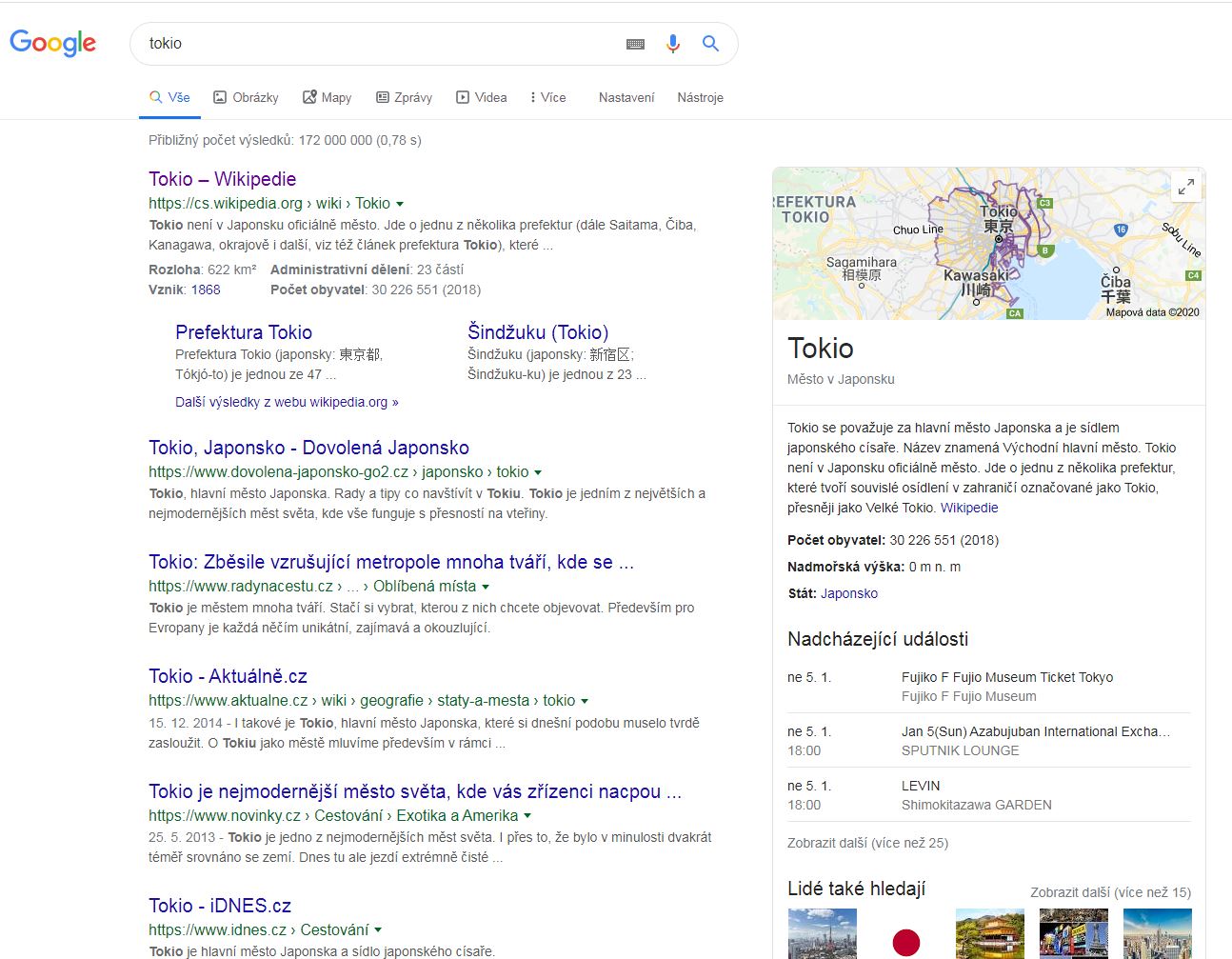
Task: Click Zobrazit další (více než 15) searches
Action: tap(1110, 892)
